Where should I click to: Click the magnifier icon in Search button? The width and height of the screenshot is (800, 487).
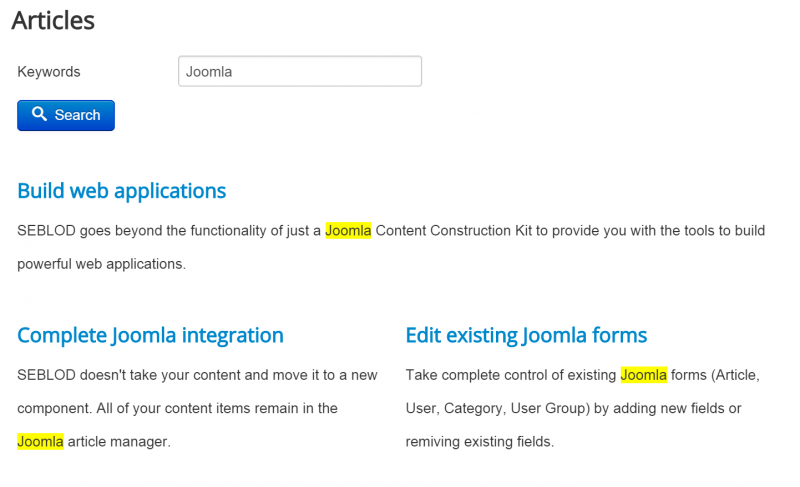(x=39, y=114)
